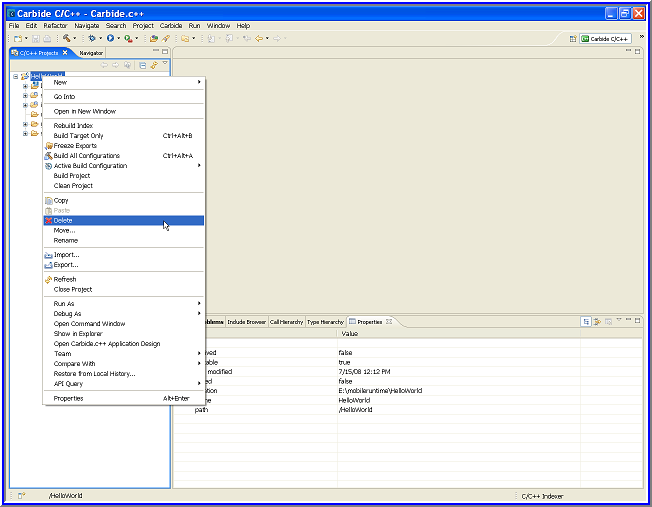Click Link with Editor icon in Projects view
This screenshot has width=652, height=507.
(154, 65)
